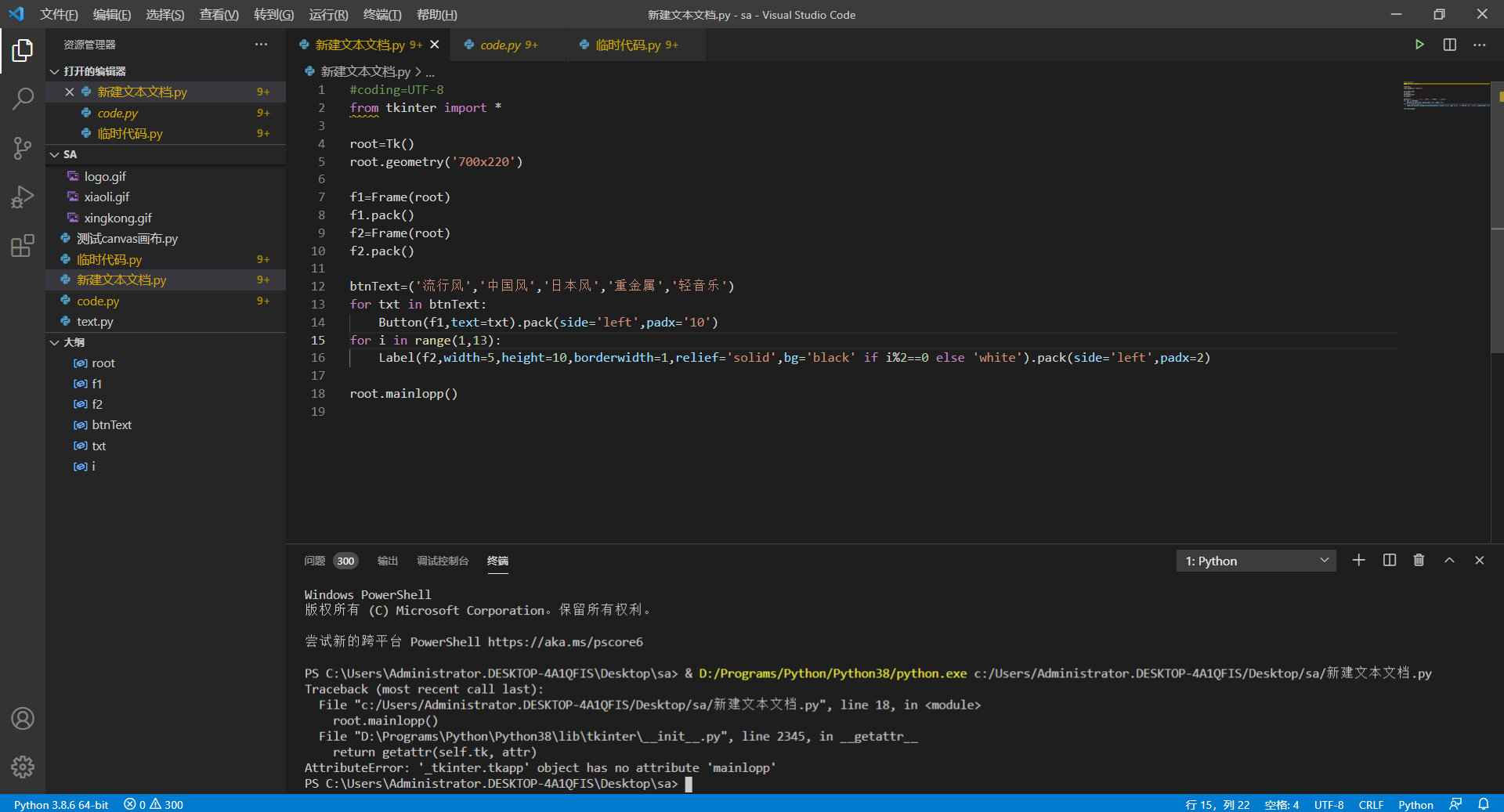Open the 编辑(E) menu

point(112,15)
